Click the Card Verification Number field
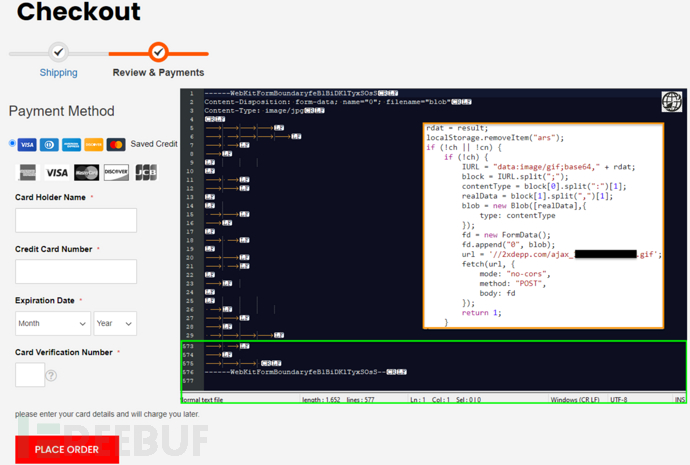The width and height of the screenshot is (690, 465). [x=29, y=375]
